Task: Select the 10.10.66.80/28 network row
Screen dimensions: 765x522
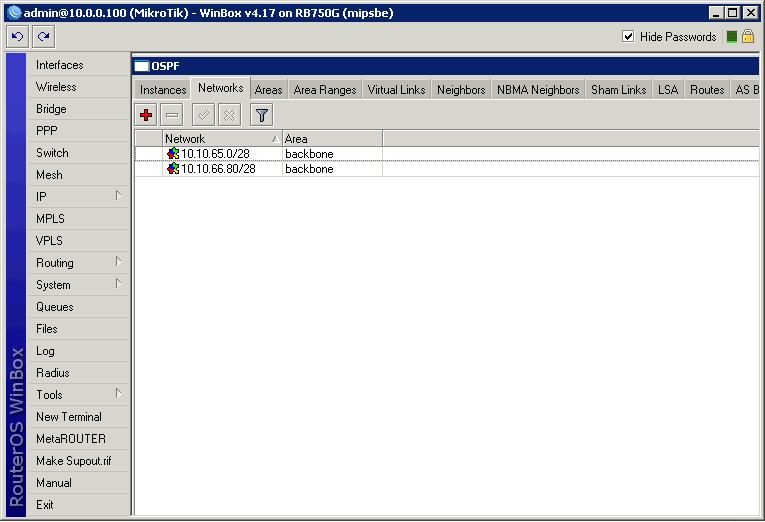Action: point(446,169)
